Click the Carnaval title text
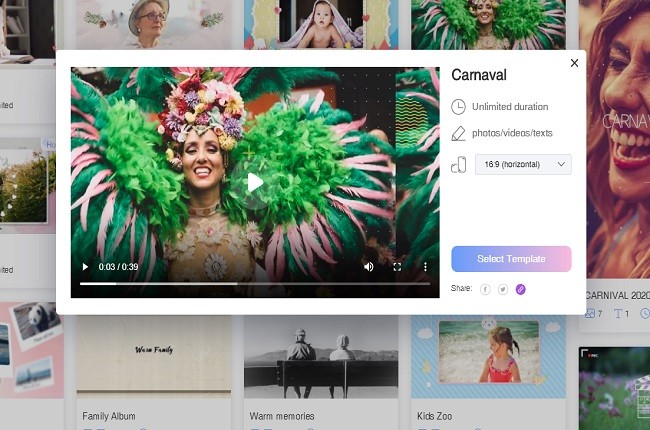 point(479,75)
